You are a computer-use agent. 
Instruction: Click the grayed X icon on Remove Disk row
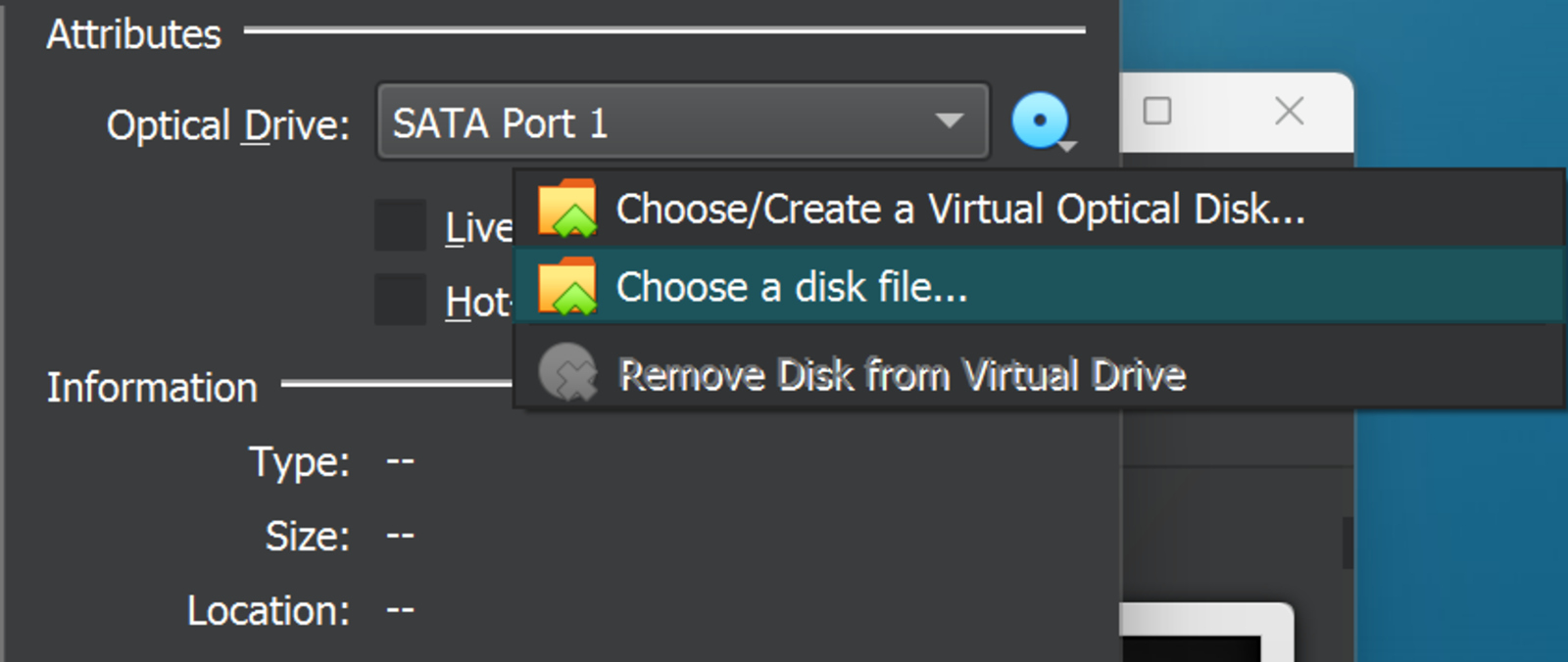(570, 373)
